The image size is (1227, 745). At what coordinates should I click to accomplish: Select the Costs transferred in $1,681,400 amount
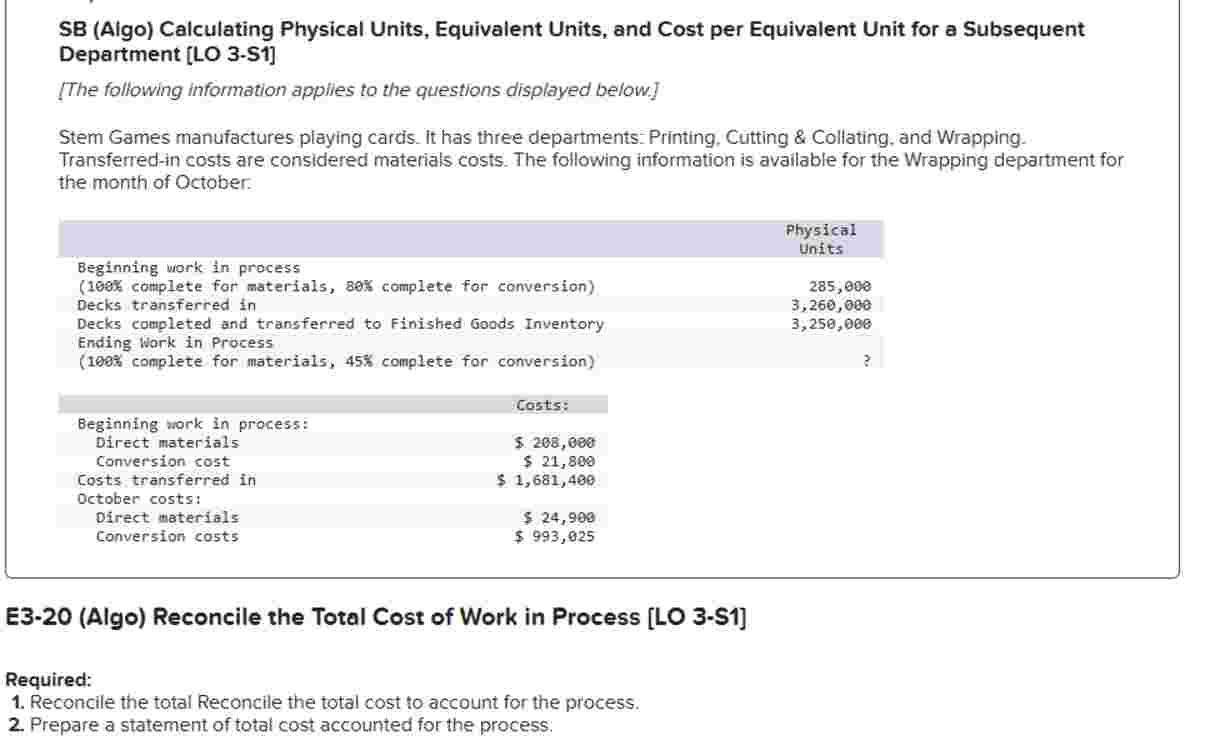546,478
